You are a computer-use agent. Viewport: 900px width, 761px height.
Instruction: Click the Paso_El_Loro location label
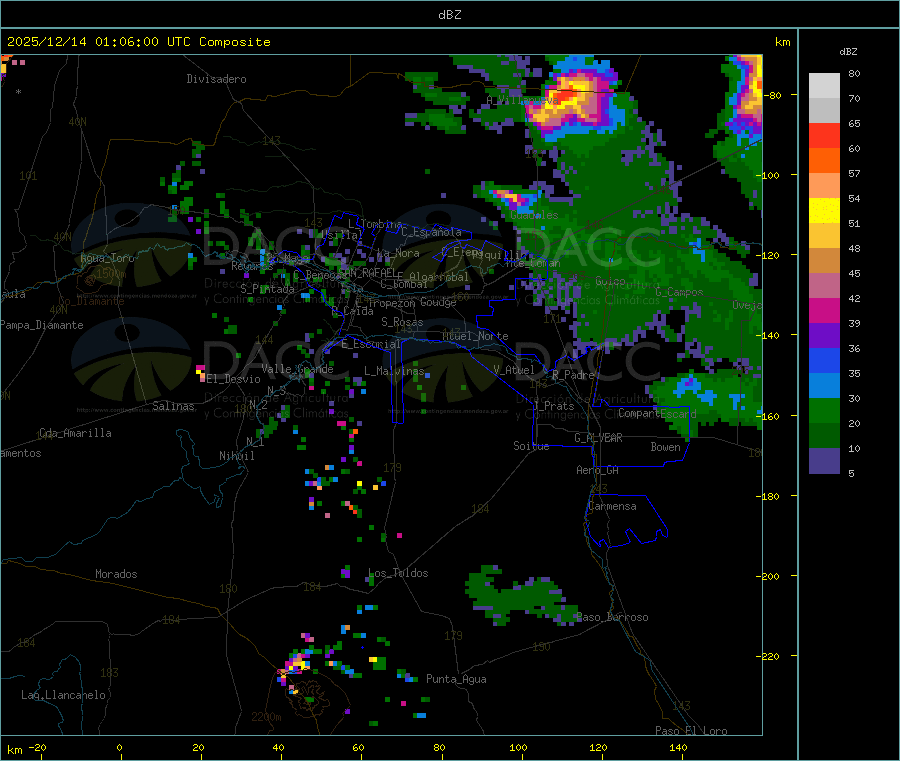coord(691,731)
